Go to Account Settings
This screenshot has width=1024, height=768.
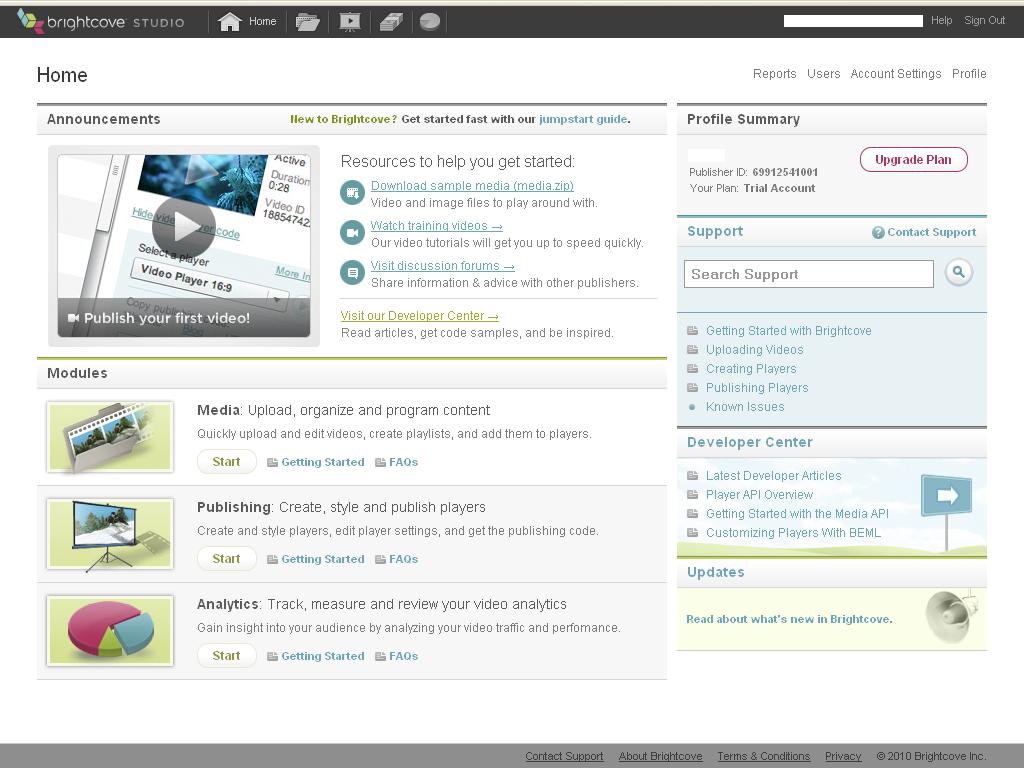(x=895, y=74)
